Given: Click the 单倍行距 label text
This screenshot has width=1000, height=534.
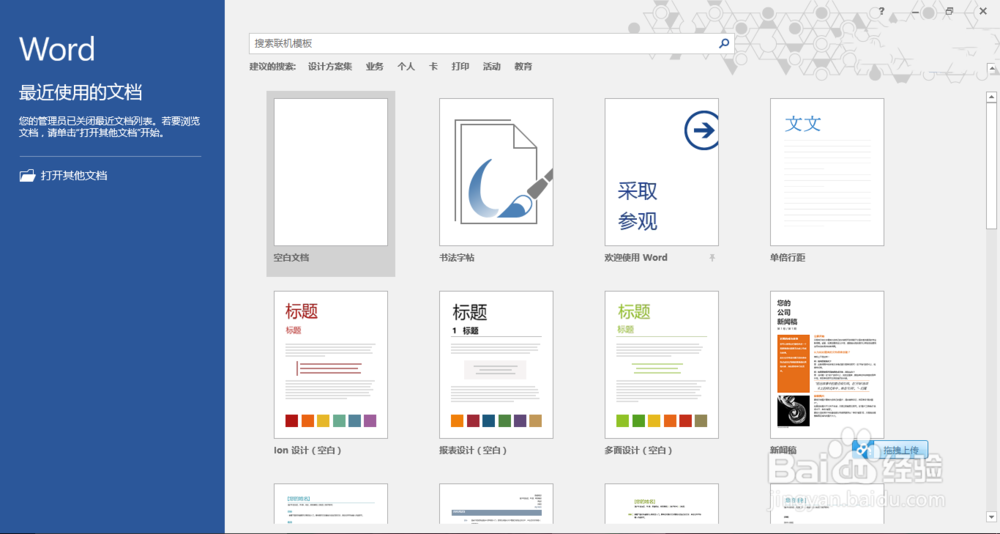Looking at the screenshot, I should tap(788, 258).
